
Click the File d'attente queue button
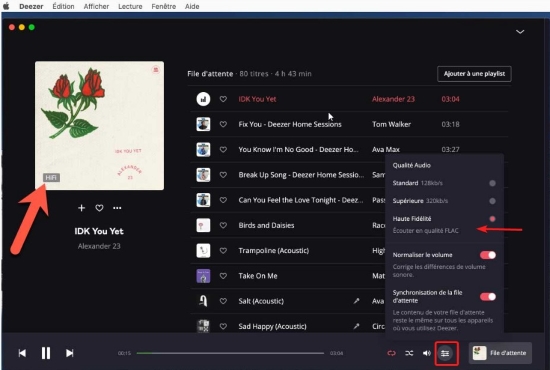[x=501, y=353]
